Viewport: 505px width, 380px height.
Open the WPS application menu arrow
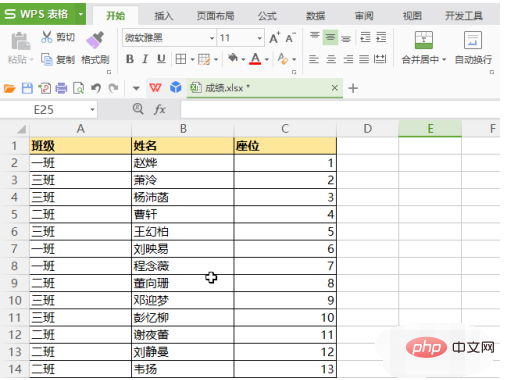tap(80, 14)
